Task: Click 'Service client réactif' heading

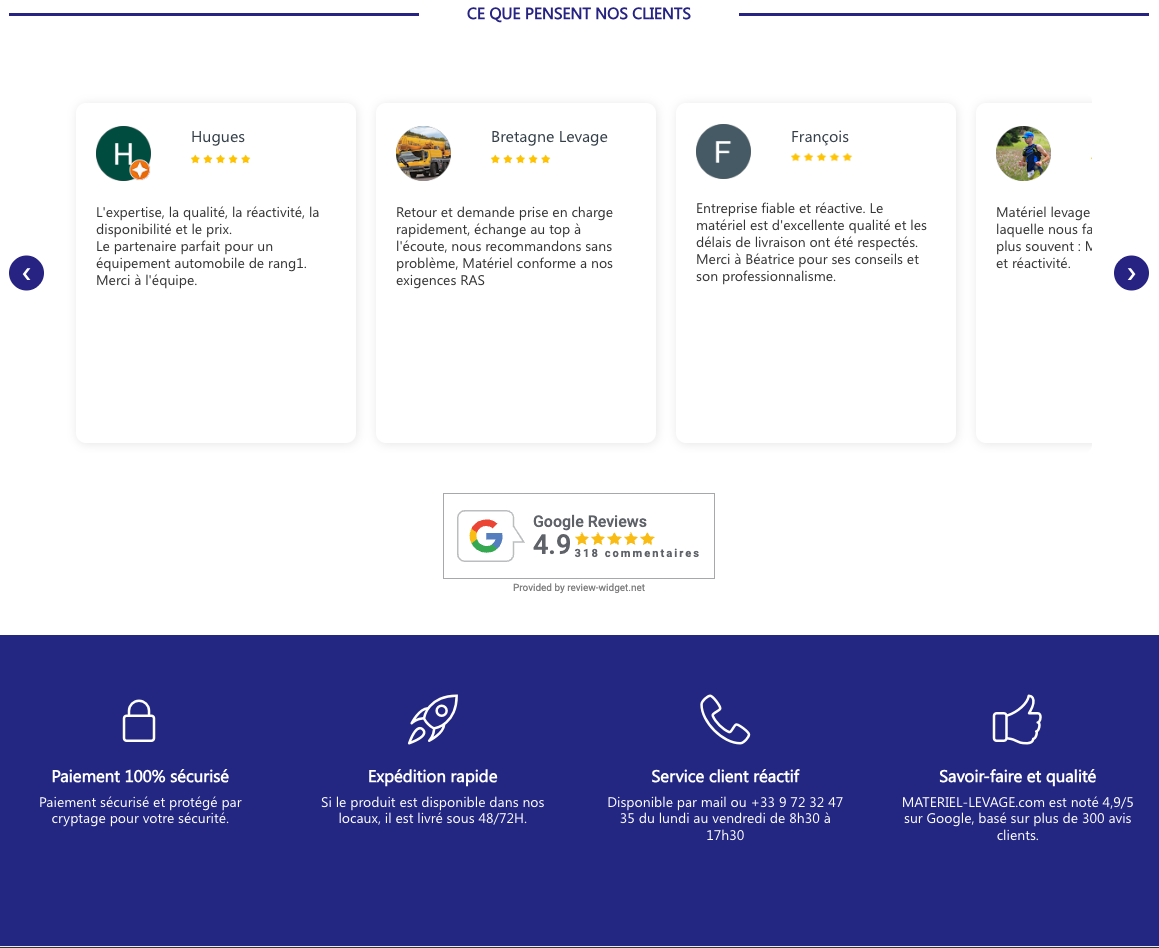Action: click(x=725, y=777)
